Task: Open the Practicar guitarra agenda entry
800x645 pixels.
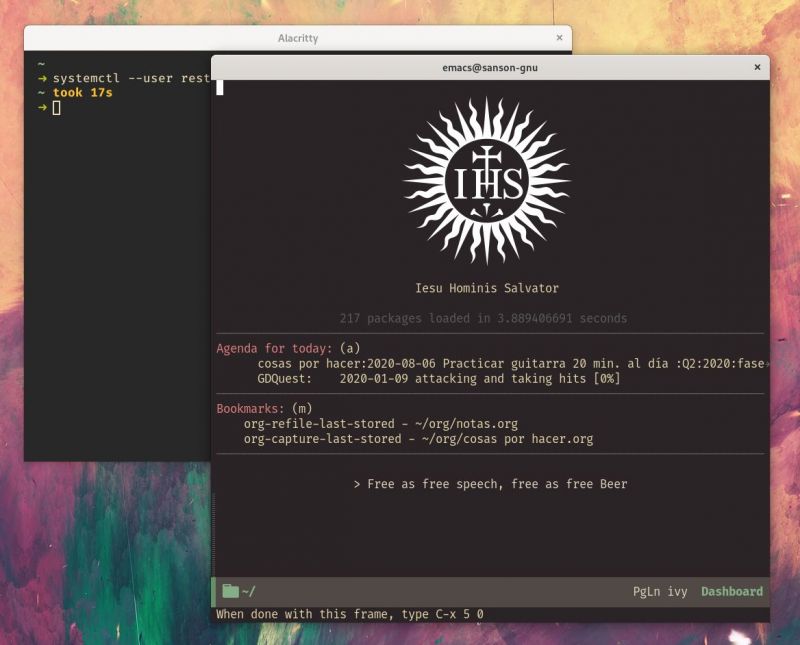Action: click(511, 364)
